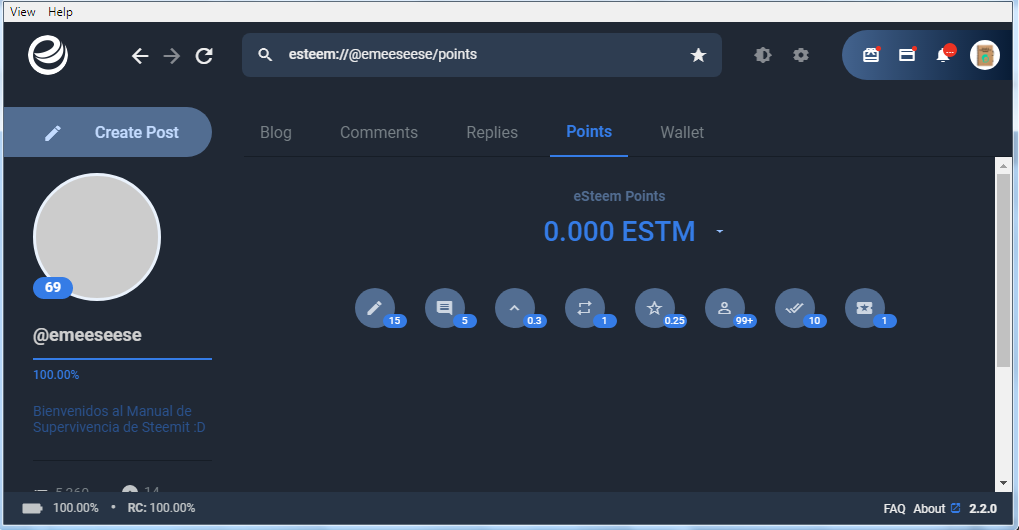
Task: Click the address bar with esteem://@emeeseese/points
Action: click(x=482, y=55)
